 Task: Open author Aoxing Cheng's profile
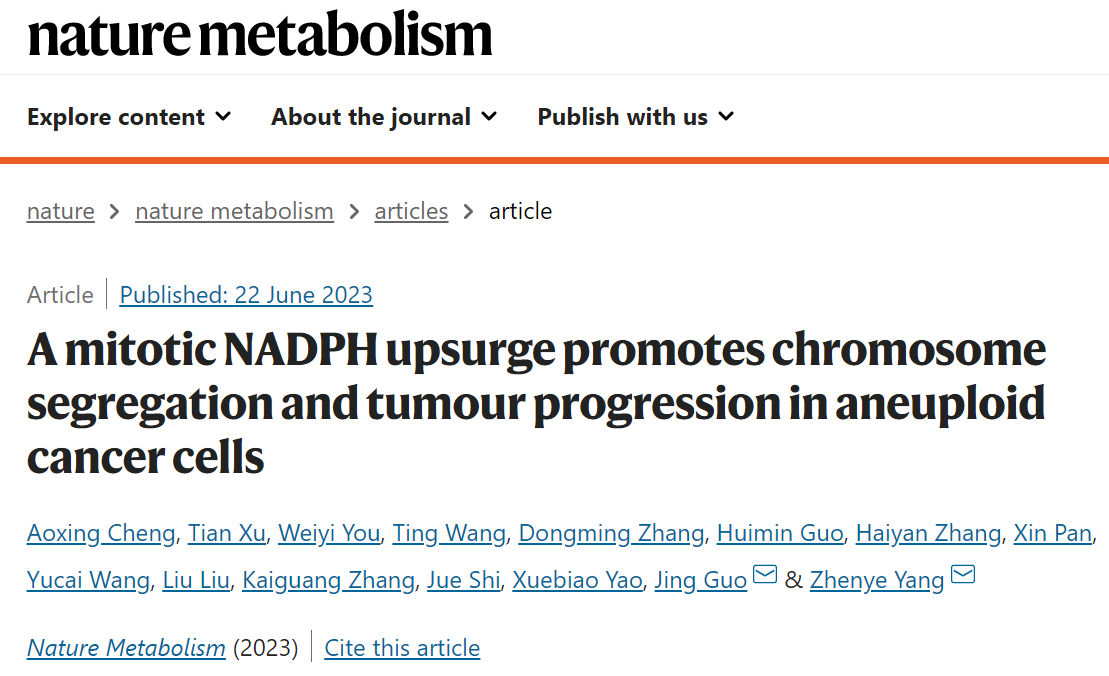(x=101, y=533)
